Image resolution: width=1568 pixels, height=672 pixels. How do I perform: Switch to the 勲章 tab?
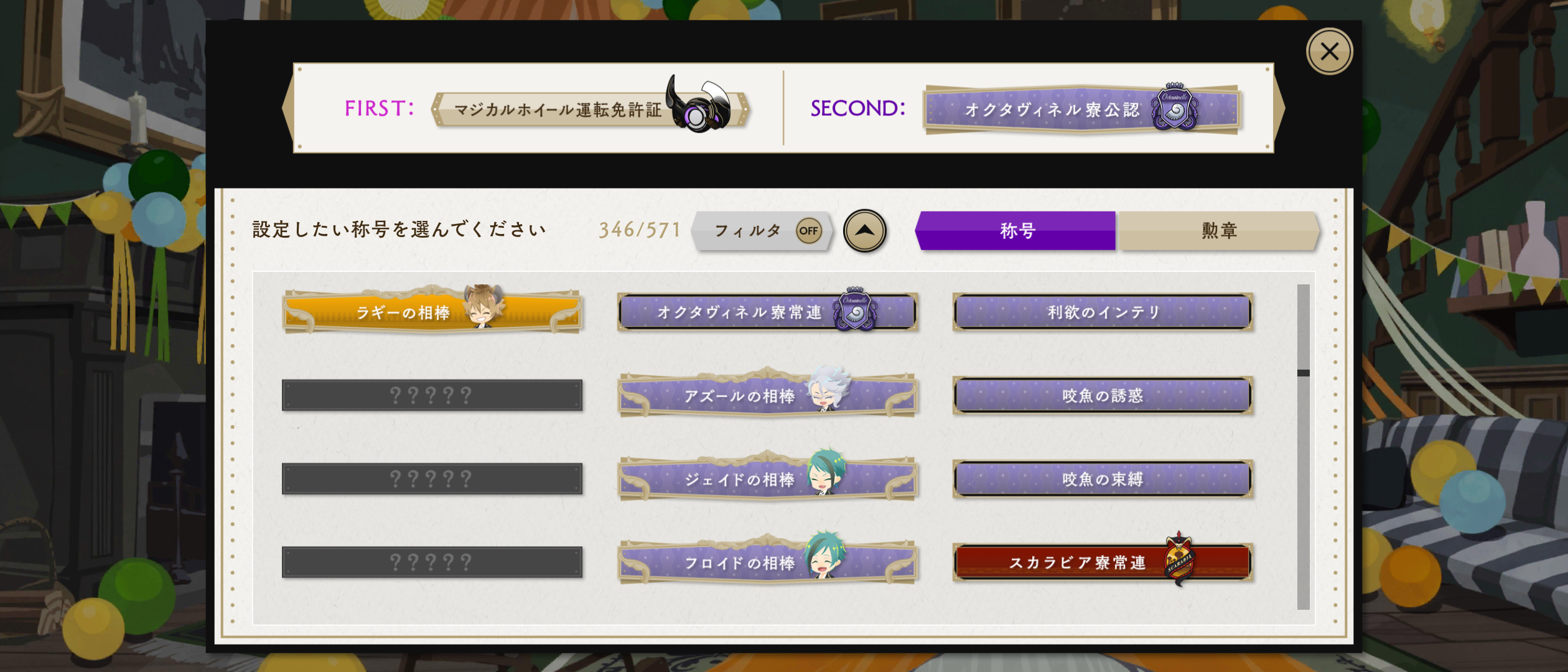coord(1218,231)
